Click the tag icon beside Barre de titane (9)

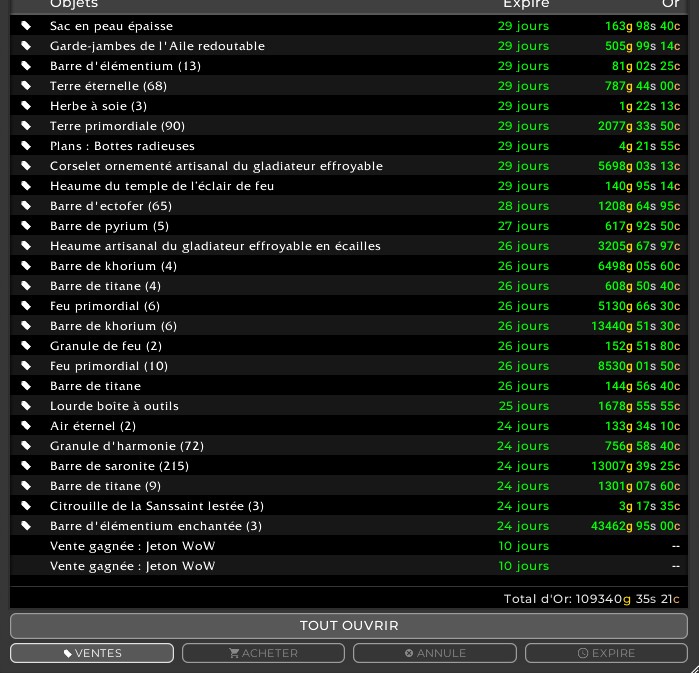point(26,486)
